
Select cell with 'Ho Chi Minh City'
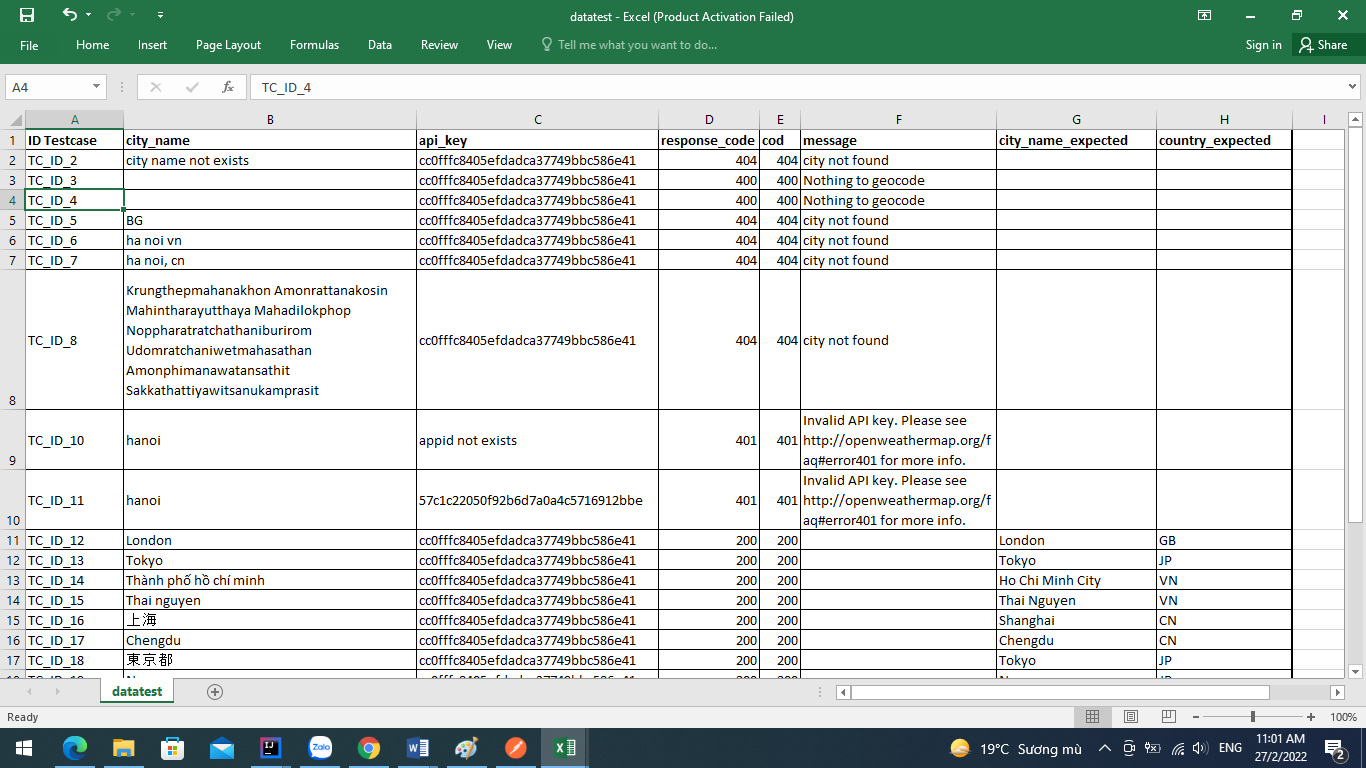tap(1076, 580)
